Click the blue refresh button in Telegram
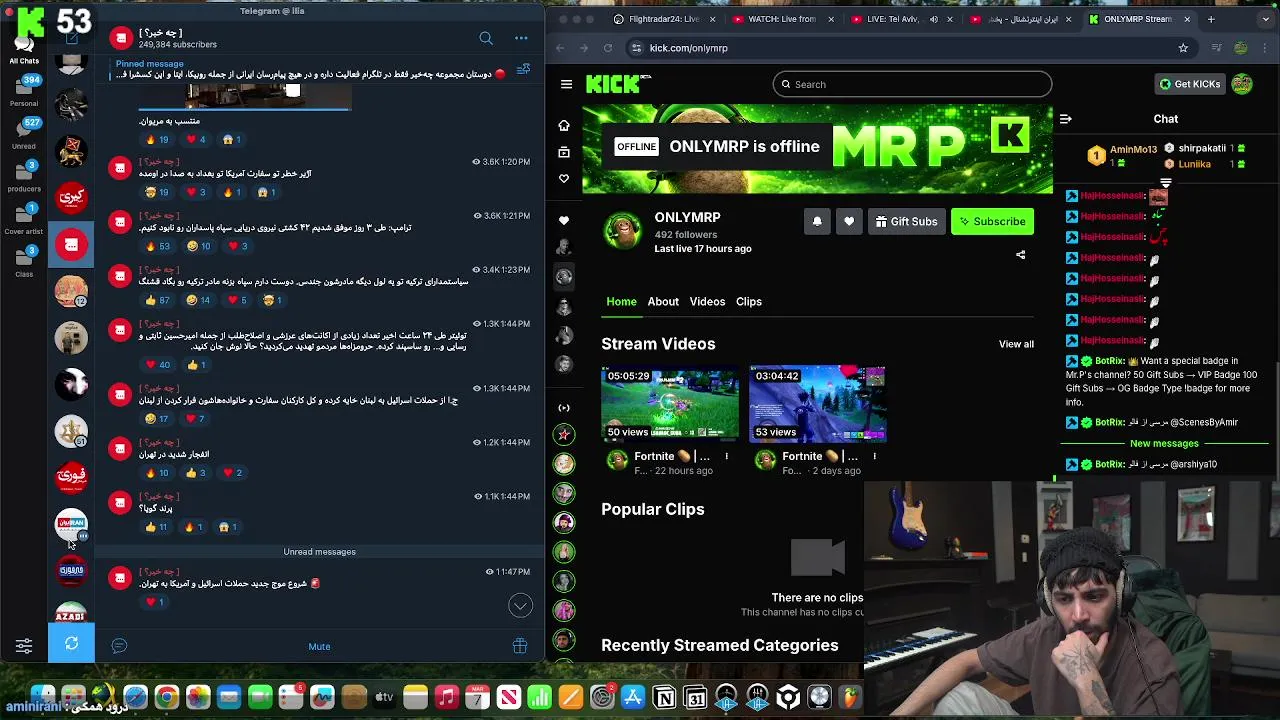The image size is (1280, 720). point(71,643)
